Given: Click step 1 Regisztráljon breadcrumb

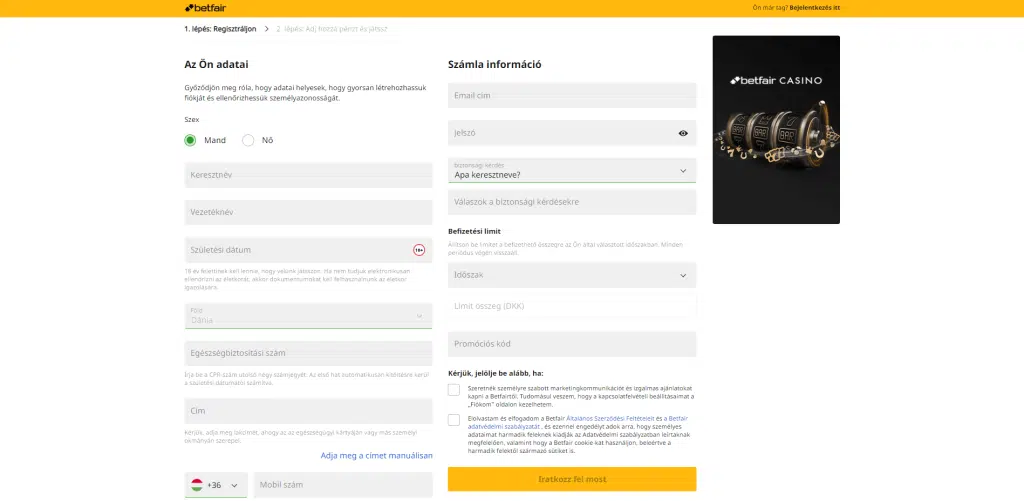Looking at the screenshot, I should point(220,29).
